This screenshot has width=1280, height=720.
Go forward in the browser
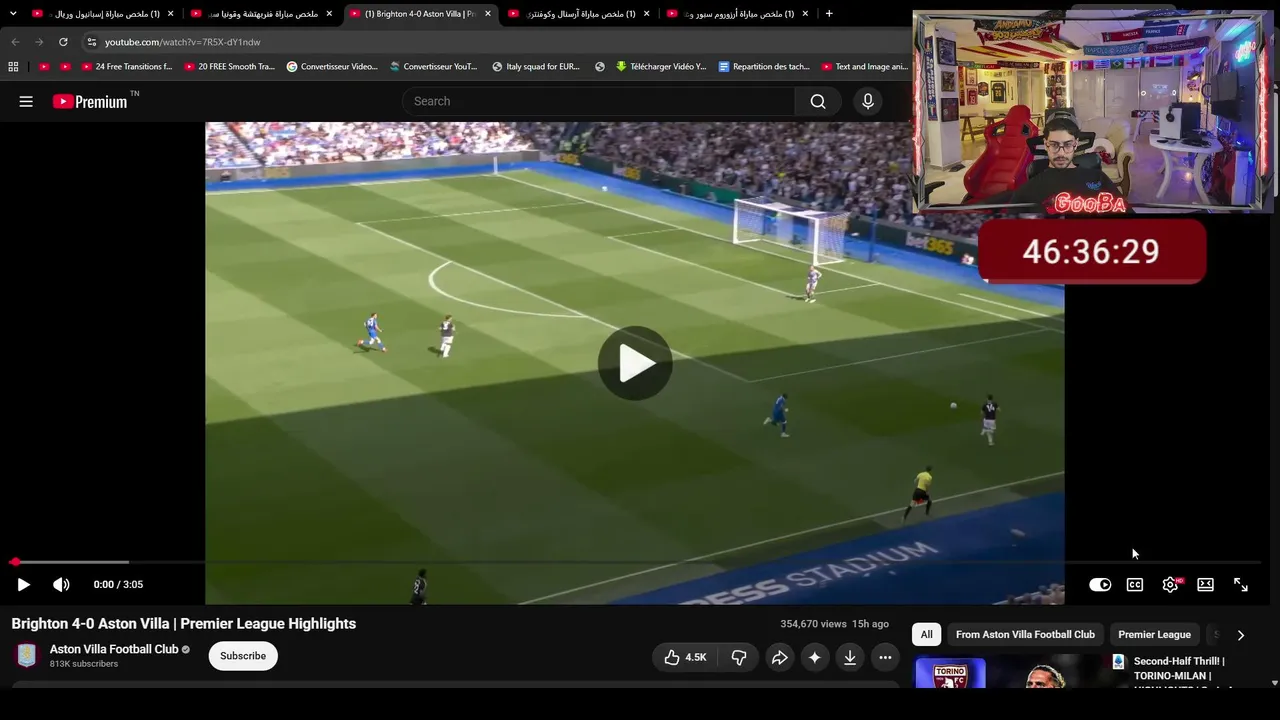point(39,42)
